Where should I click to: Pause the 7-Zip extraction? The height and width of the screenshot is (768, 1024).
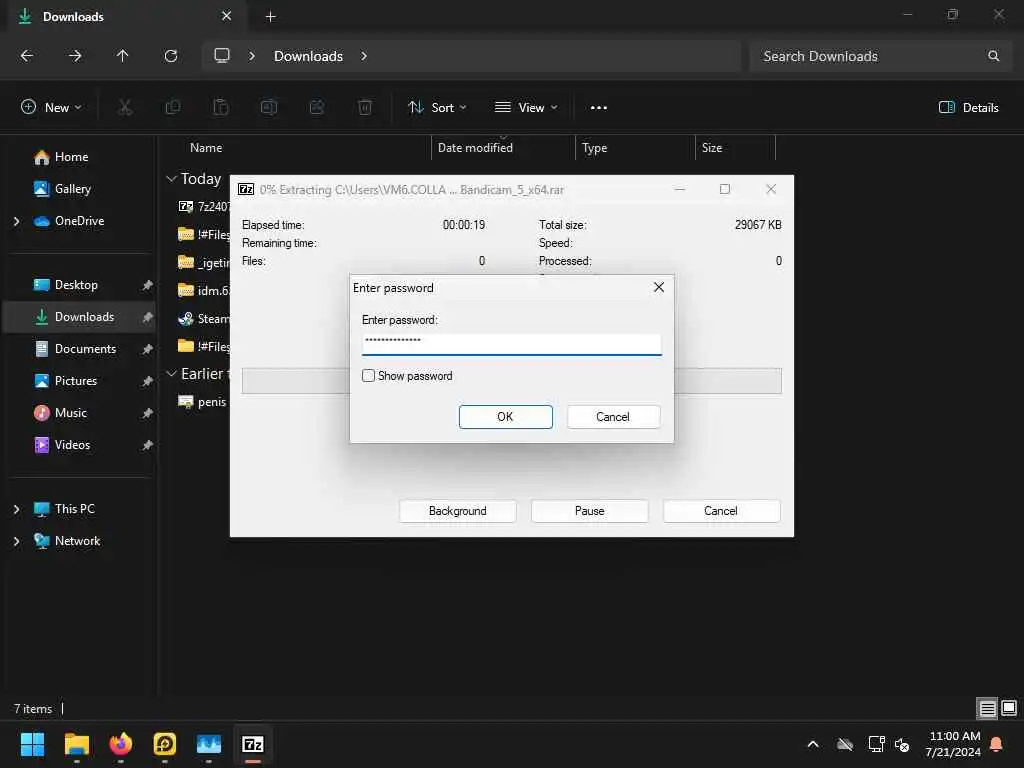[x=589, y=511]
